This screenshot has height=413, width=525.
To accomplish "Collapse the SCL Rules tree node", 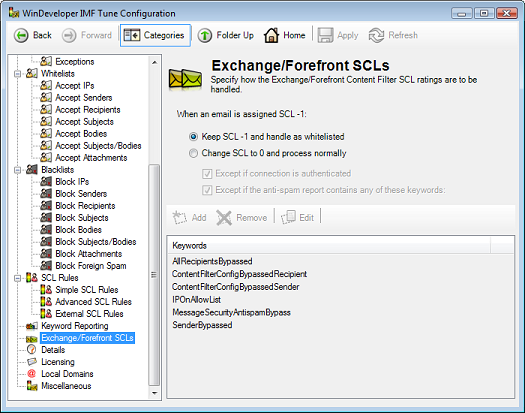I will (17, 278).
